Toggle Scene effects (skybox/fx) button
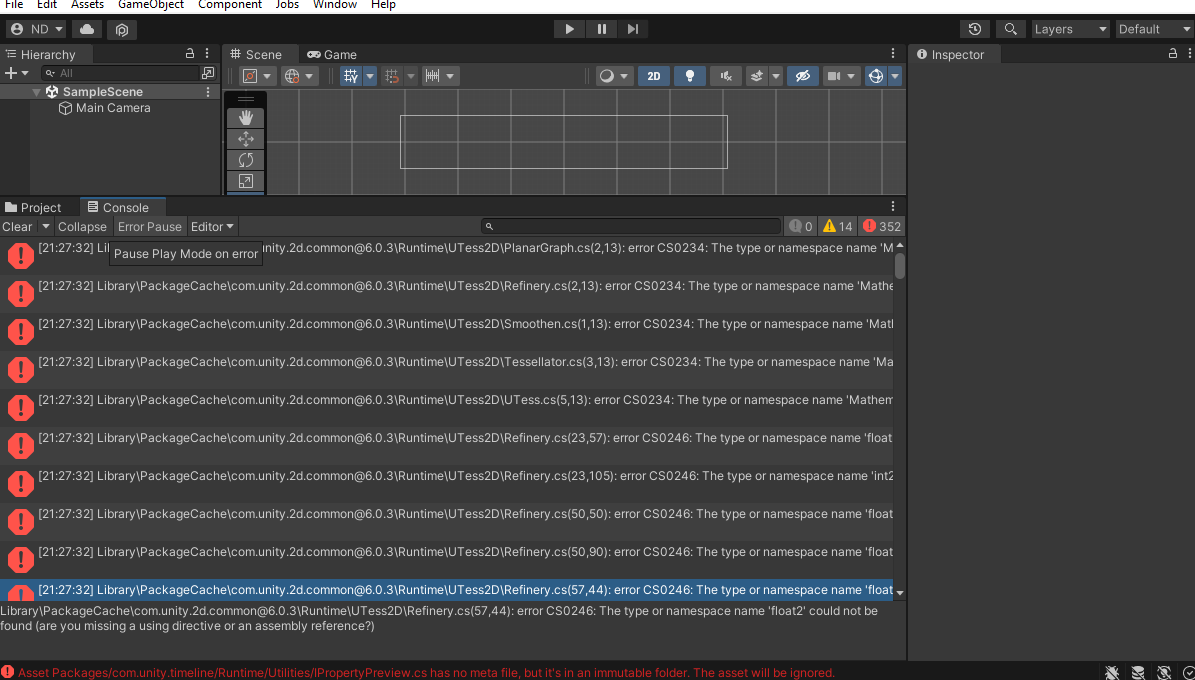 (x=757, y=76)
